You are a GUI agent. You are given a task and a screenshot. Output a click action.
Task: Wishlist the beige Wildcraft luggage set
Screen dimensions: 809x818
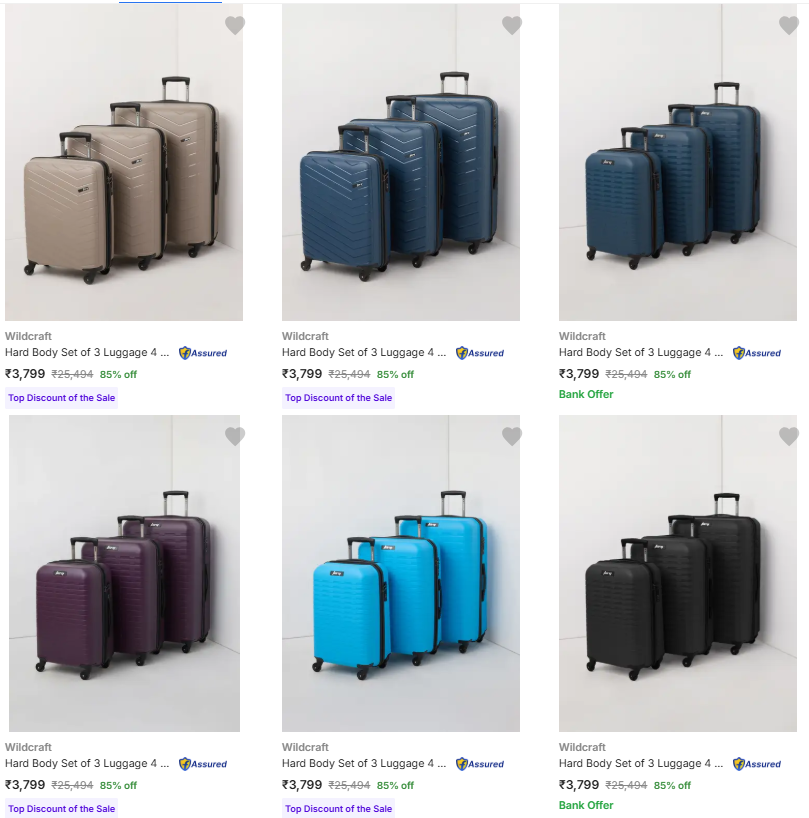[235, 26]
